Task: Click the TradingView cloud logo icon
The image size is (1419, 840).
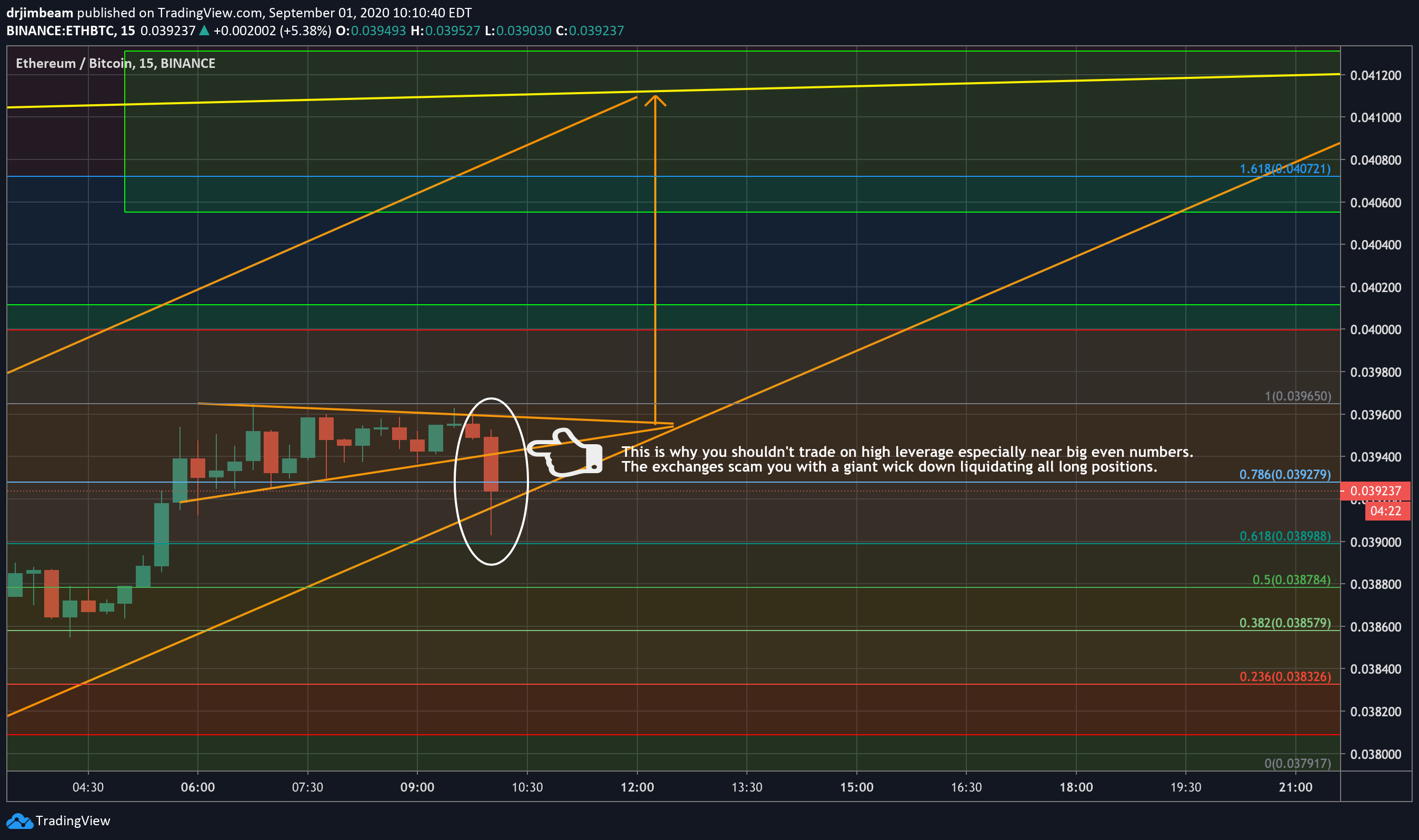Action: (x=20, y=821)
